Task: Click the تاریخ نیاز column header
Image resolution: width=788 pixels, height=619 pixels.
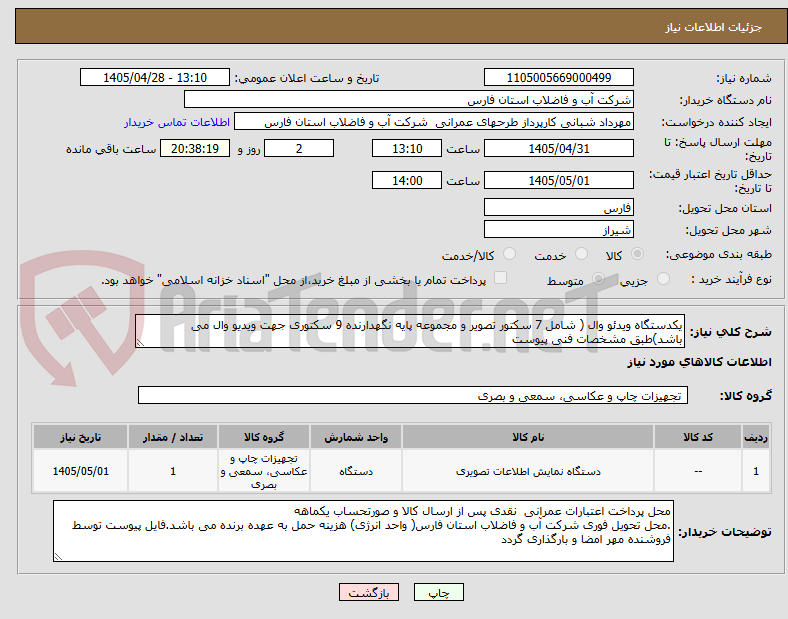Action: pos(80,437)
